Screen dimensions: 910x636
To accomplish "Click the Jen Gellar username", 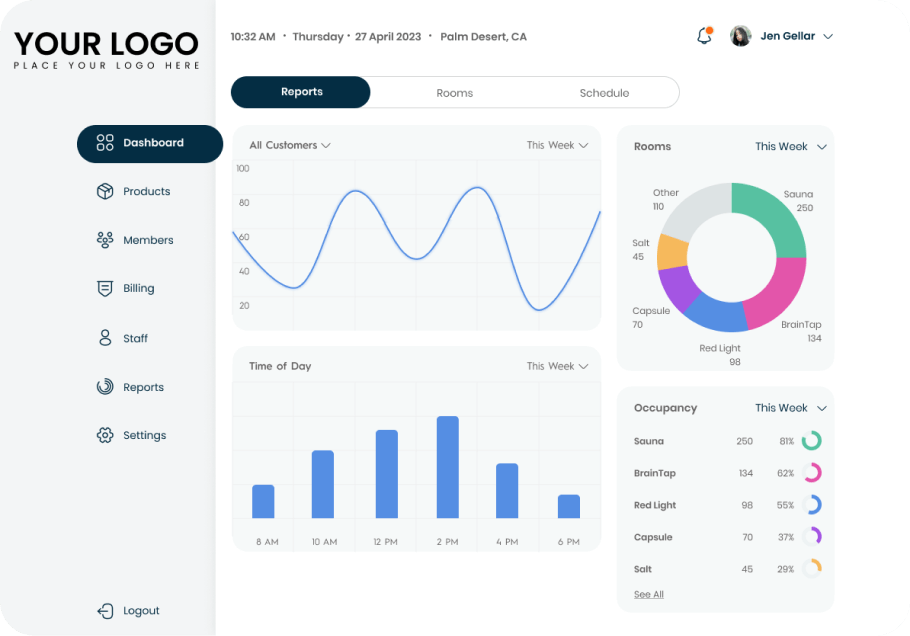I will point(788,36).
